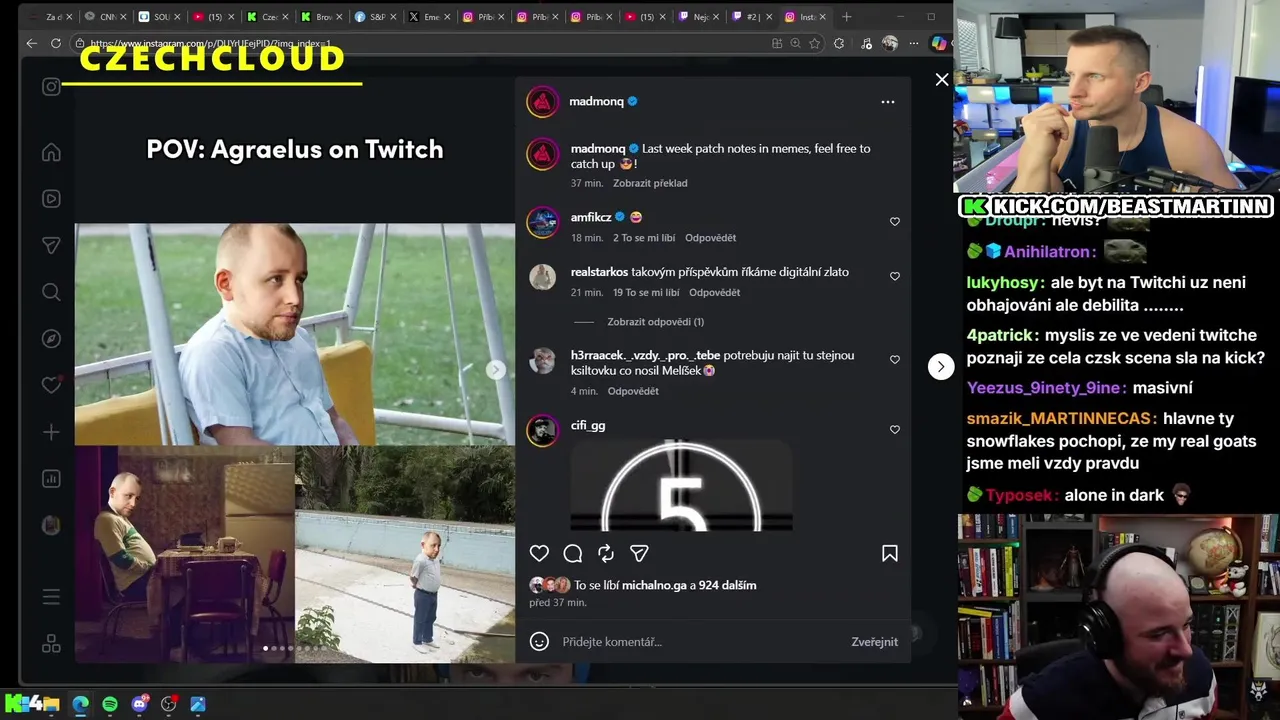Screen dimensions: 1280x720
Task: Open browser extensions puzzle icon
Action: coord(839,43)
